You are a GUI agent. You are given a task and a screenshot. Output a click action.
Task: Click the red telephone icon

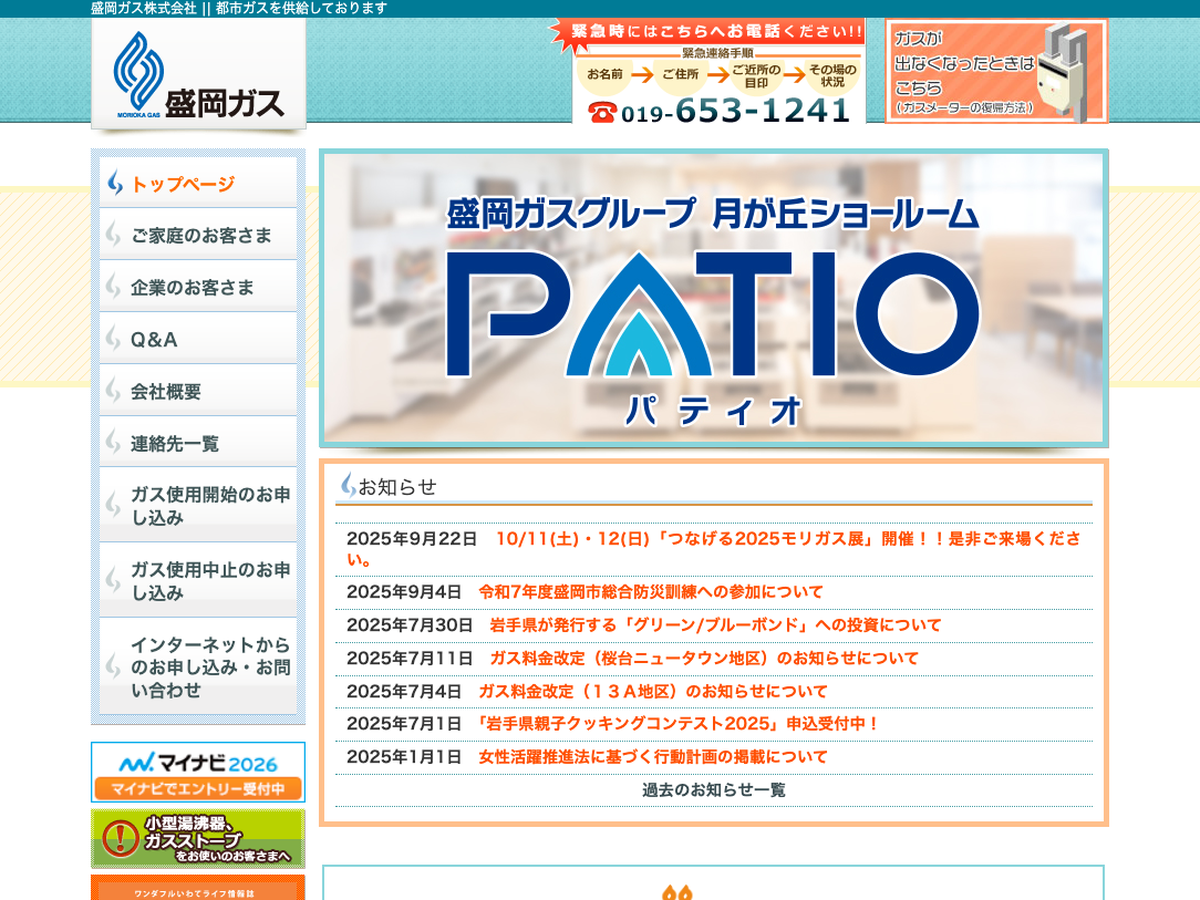coord(601,111)
